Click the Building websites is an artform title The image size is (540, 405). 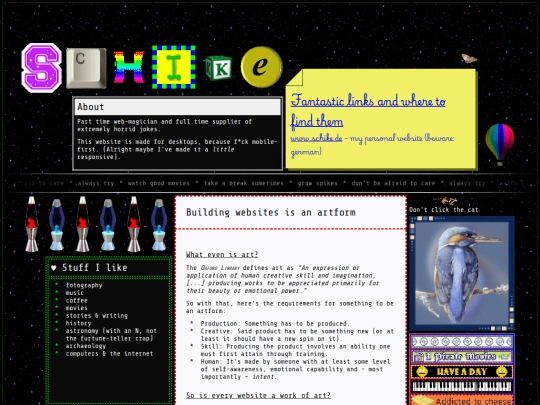pyautogui.click(x=271, y=212)
